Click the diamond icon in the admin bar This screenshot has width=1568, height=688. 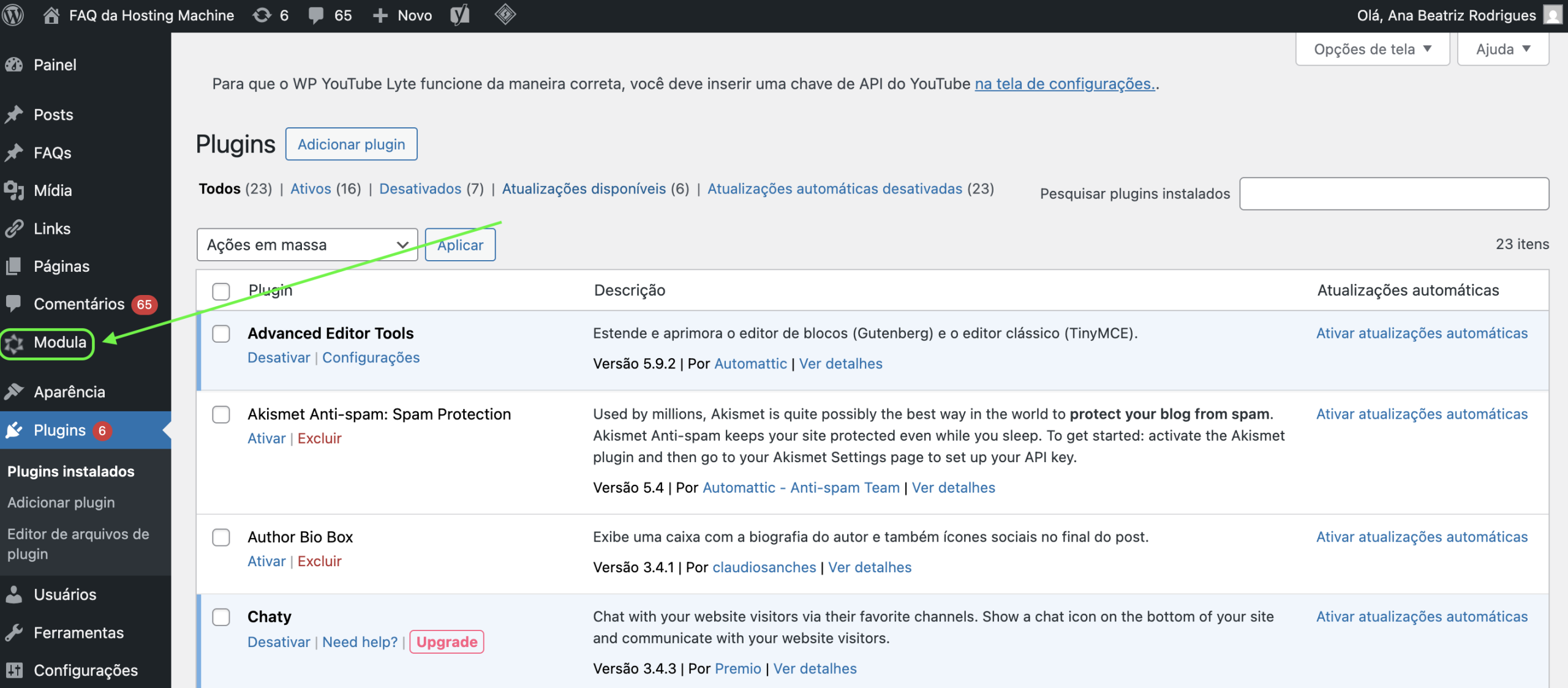(505, 15)
